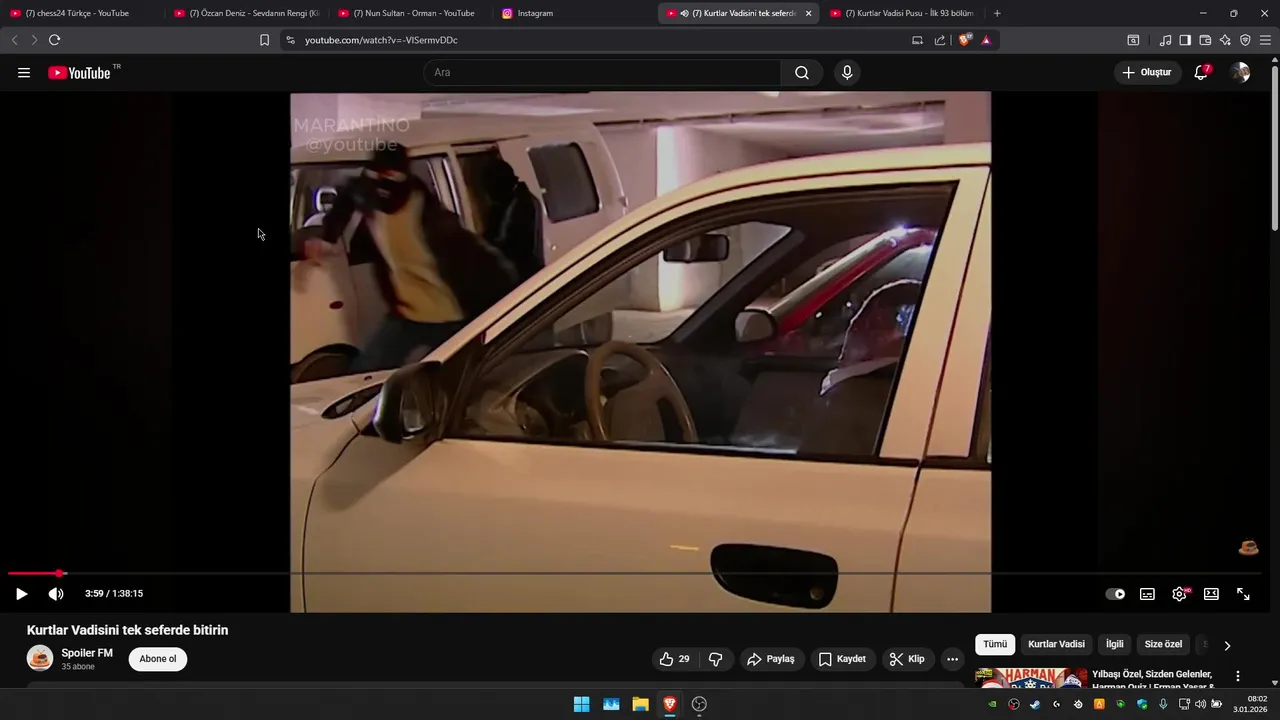This screenshot has height=720, width=1280.
Task: Start voice search with microphone icon
Action: tap(847, 73)
